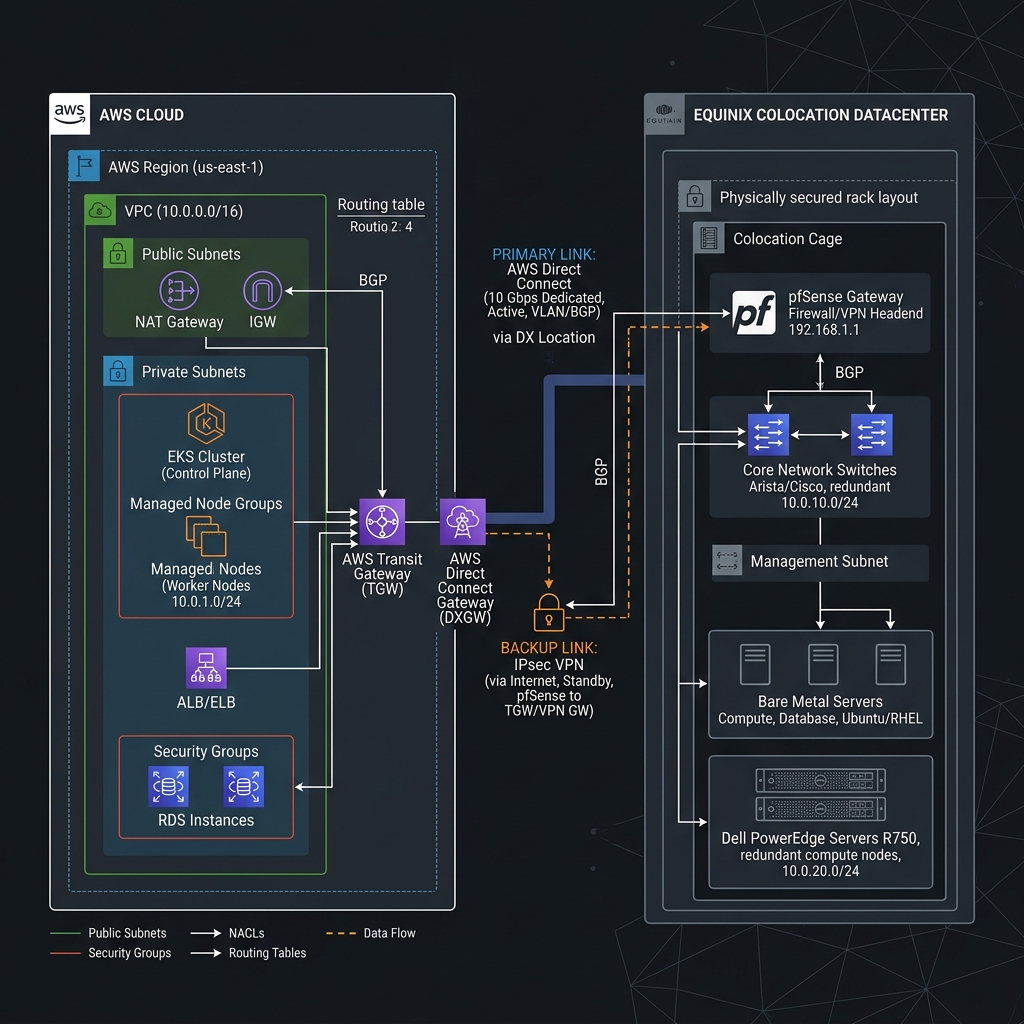This screenshot has height=1024, width=1024.
Task: Select the Management Subnet label
Action: (819, 562)
